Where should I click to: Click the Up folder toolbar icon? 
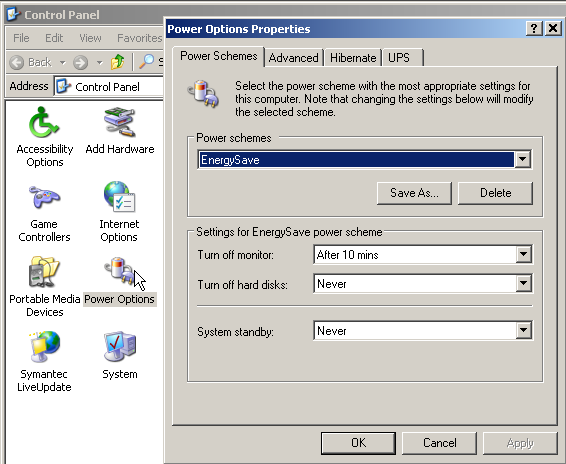coord(118,62)
